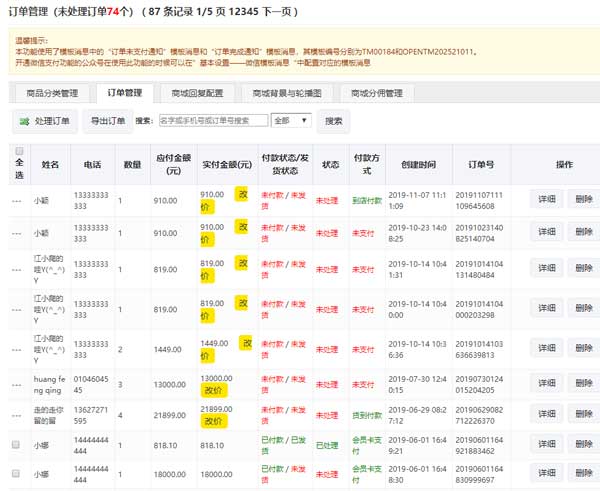Click the 到店付款 payment method text
Image resolution: width=600 pixels, height=491 pixels.
click(367, 200)
